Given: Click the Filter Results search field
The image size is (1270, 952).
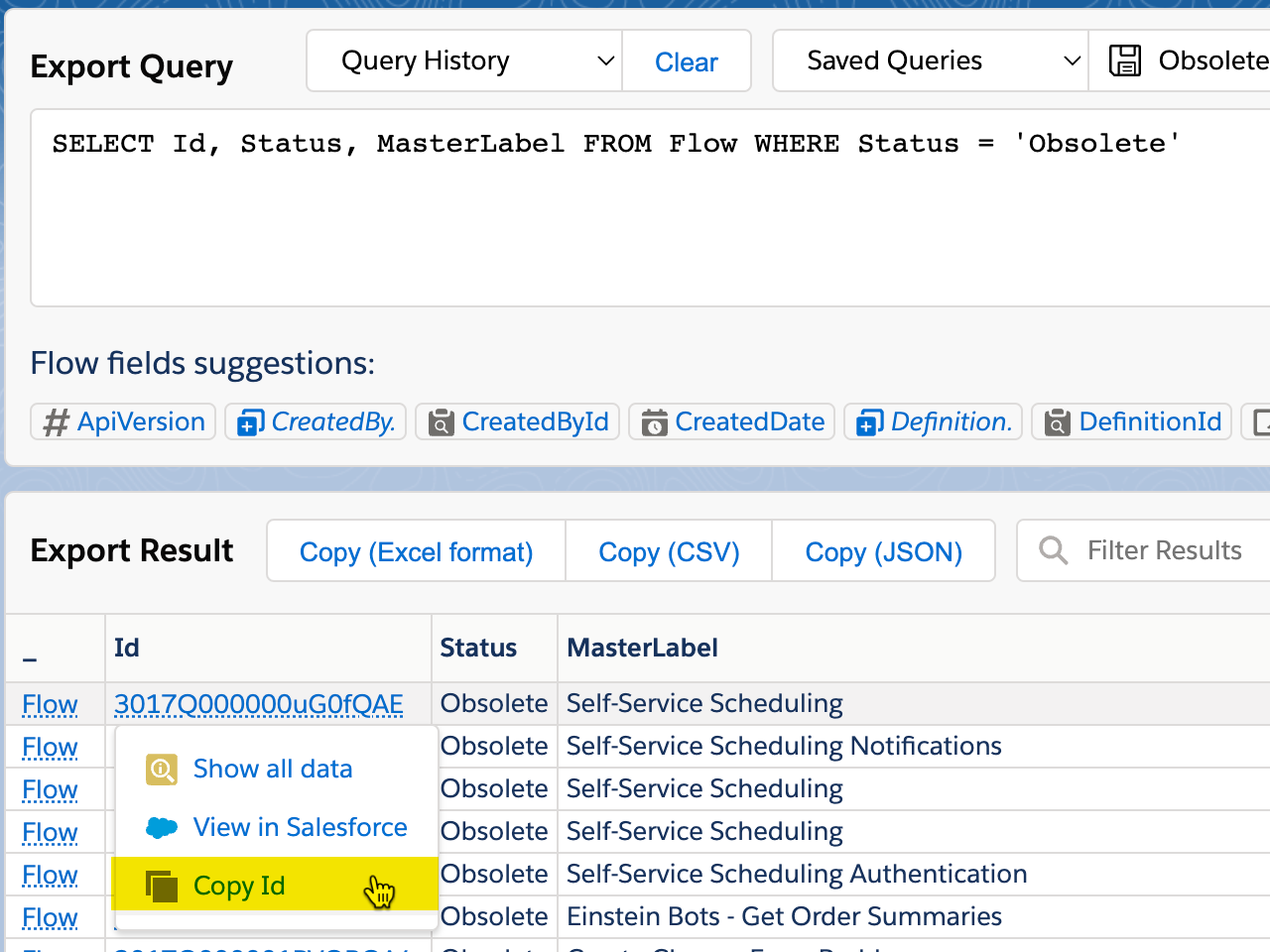Looking at the screenshot, I should 1144,550.
